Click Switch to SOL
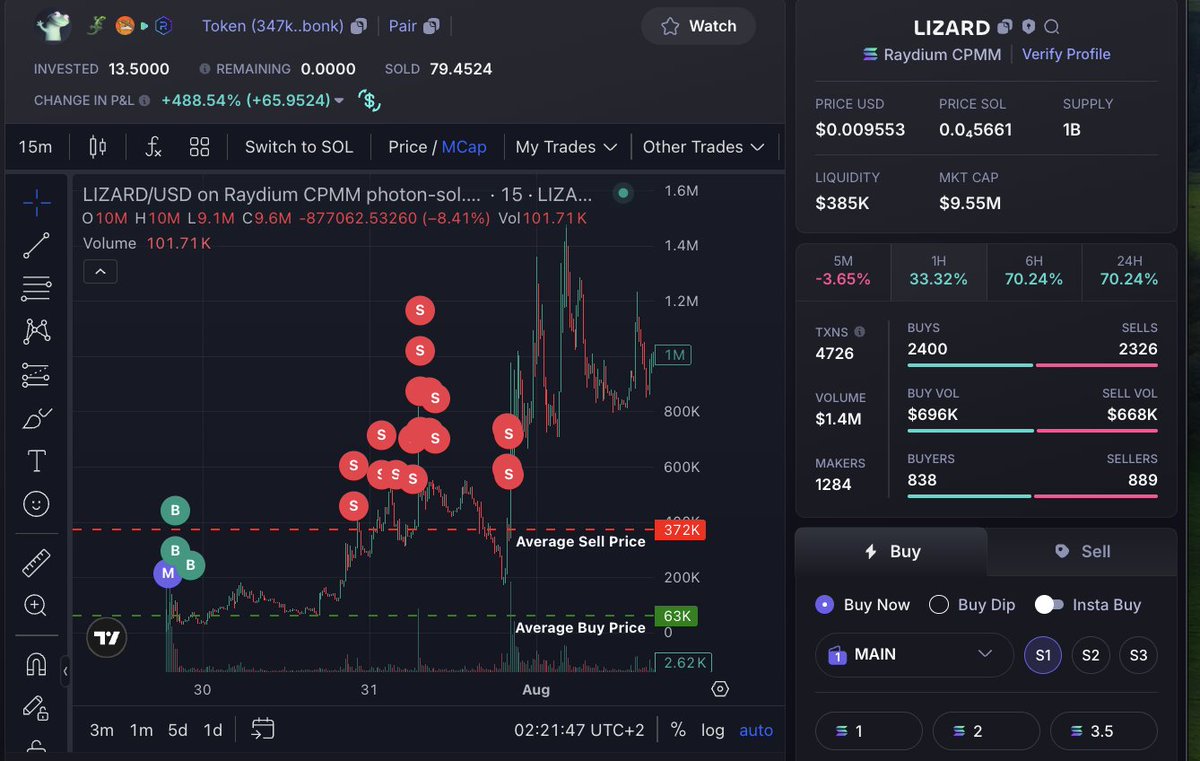 [x=299, y=147]
